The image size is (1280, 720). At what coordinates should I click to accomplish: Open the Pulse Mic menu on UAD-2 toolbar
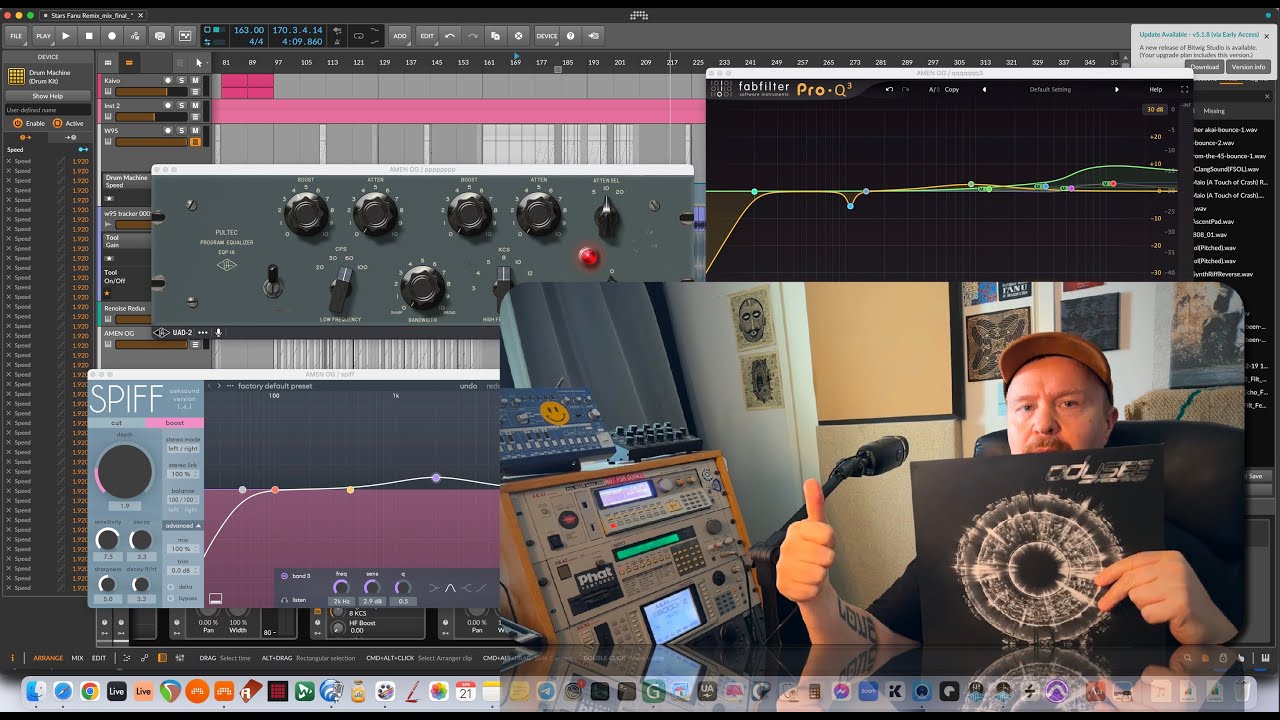click(219, 333)
